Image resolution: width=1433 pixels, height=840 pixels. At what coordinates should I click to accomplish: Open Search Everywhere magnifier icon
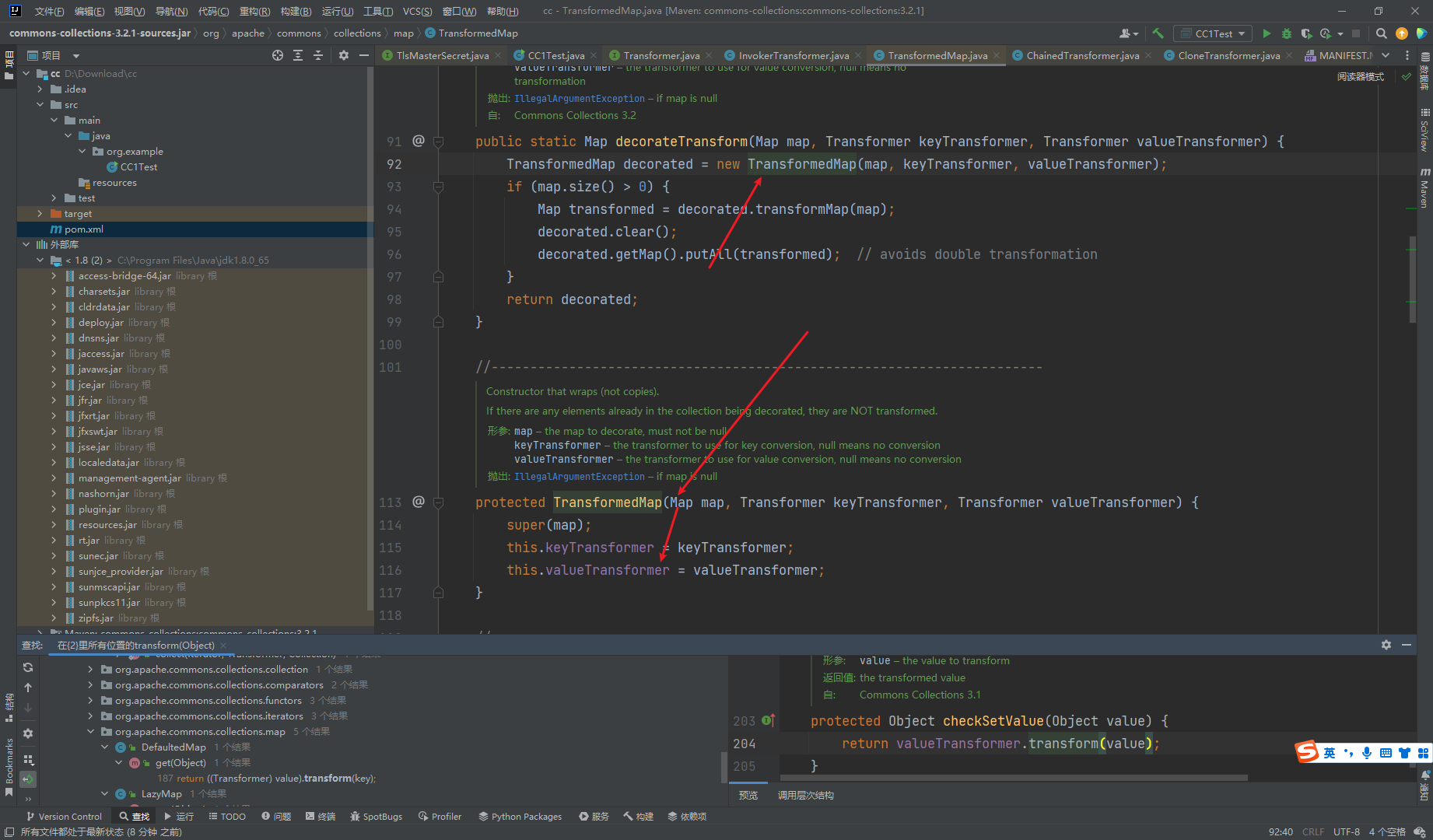[1381, 33]
